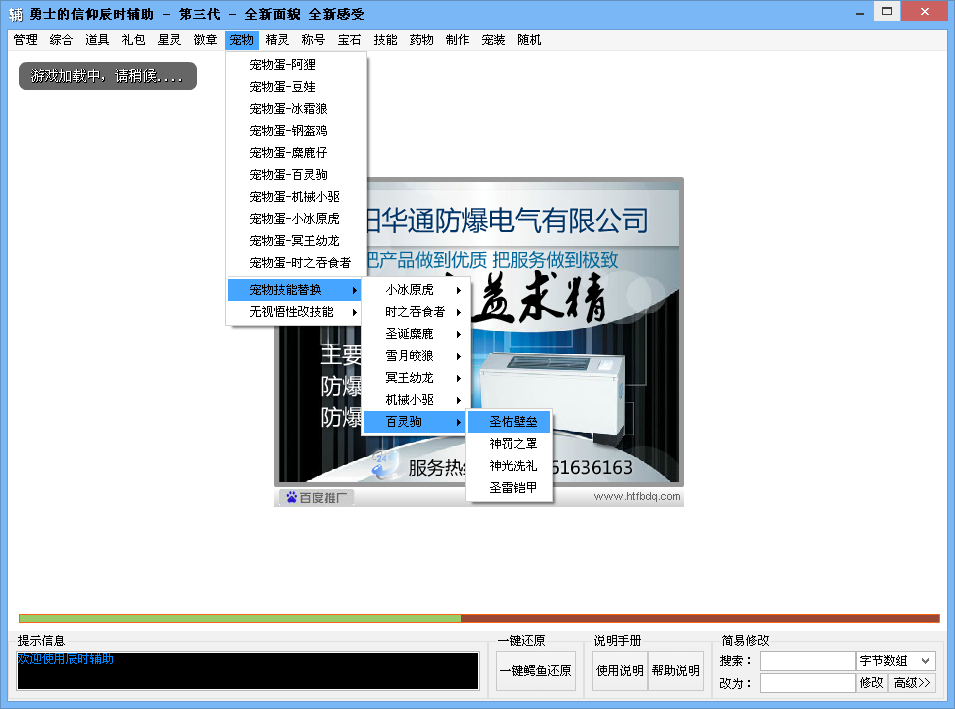Expand 宠物技能替换 submenu

click(x=295, y=290)
